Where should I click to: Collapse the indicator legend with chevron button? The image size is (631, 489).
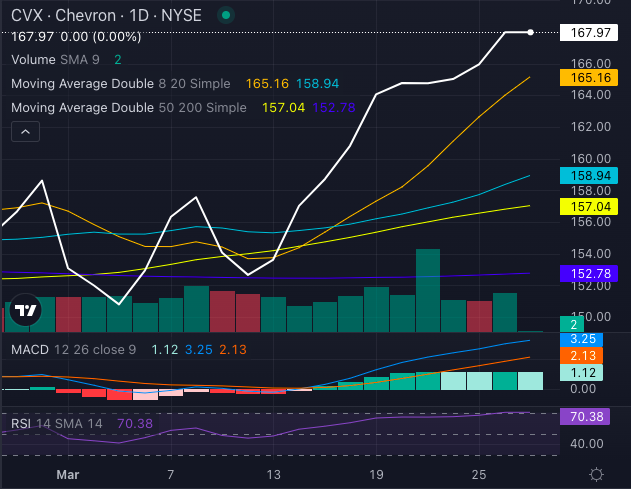(25, 131)
